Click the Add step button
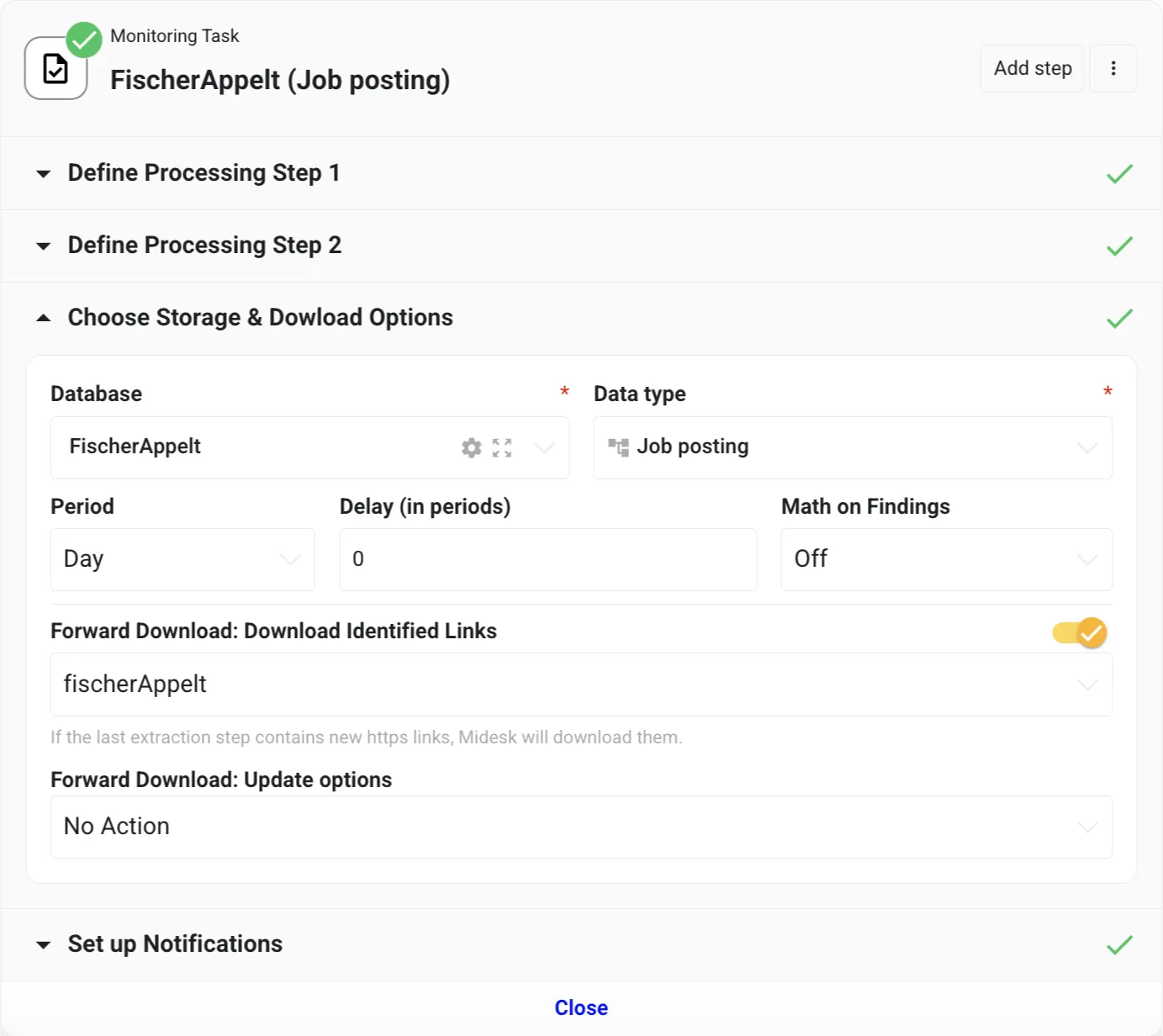1163x1036 pixels. coord(1032,69)
